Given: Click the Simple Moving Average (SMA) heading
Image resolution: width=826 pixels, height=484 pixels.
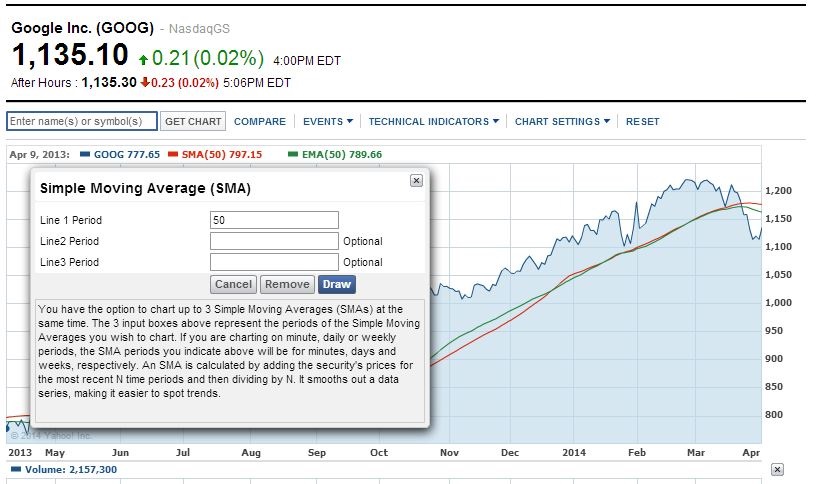Looking at the screenshot, I should 145,189.
